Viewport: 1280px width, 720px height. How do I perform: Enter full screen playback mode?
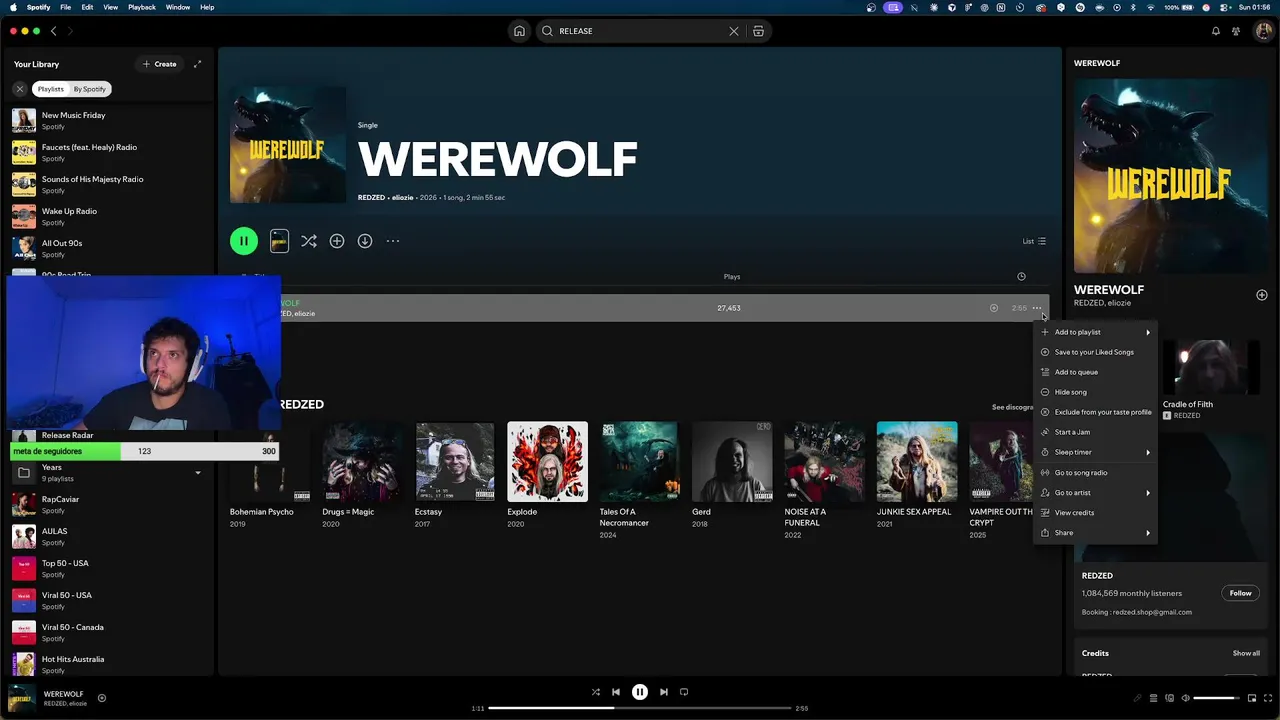(1268, 698)
